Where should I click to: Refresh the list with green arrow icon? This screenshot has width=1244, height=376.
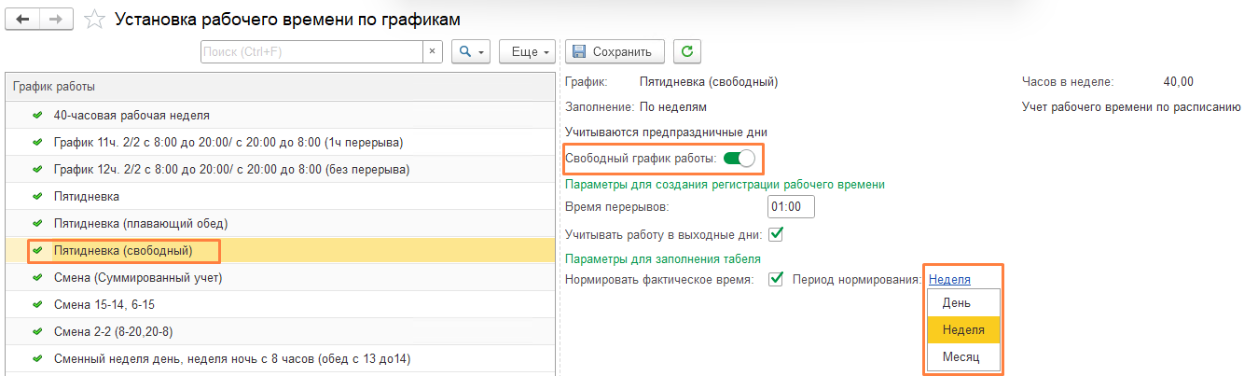point(686,51)
